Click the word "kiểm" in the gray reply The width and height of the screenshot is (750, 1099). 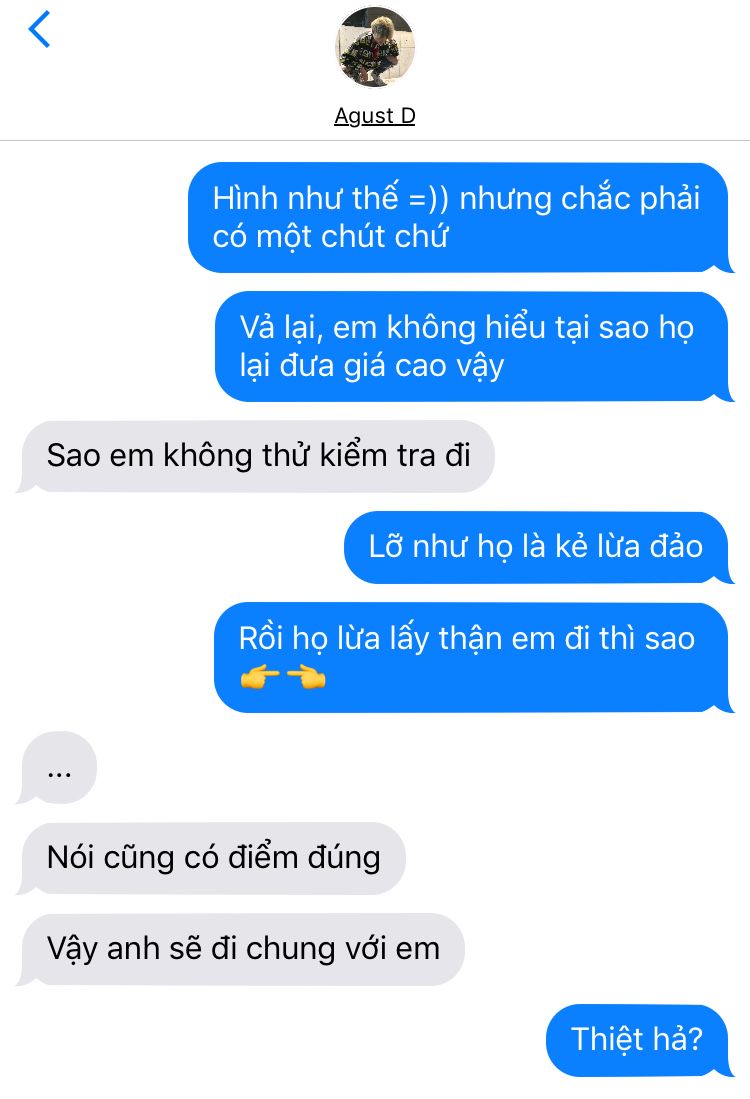click(353, 456)
